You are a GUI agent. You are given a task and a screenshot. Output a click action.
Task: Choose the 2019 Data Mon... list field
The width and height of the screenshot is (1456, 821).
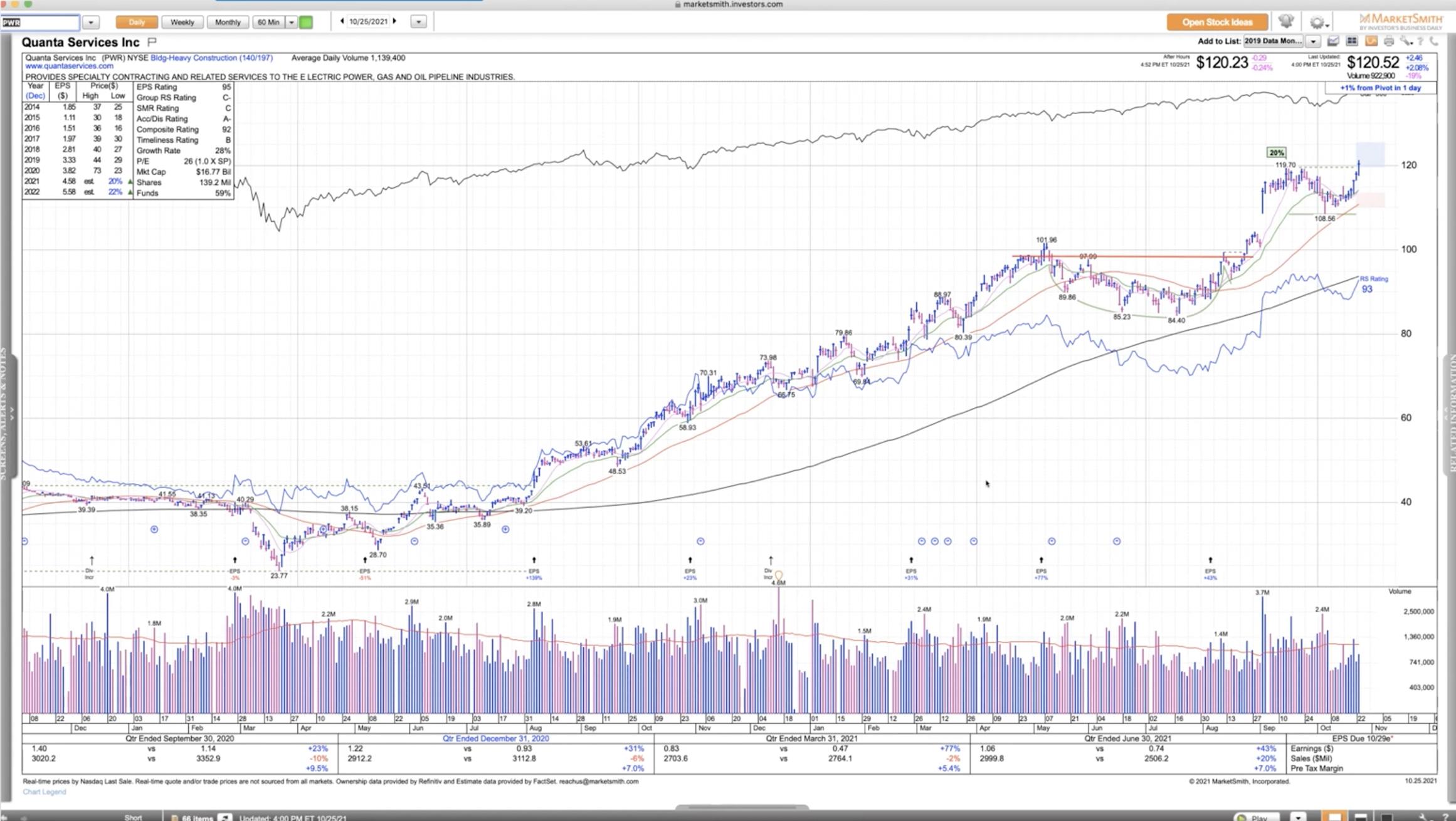[x=1273, y=41]
